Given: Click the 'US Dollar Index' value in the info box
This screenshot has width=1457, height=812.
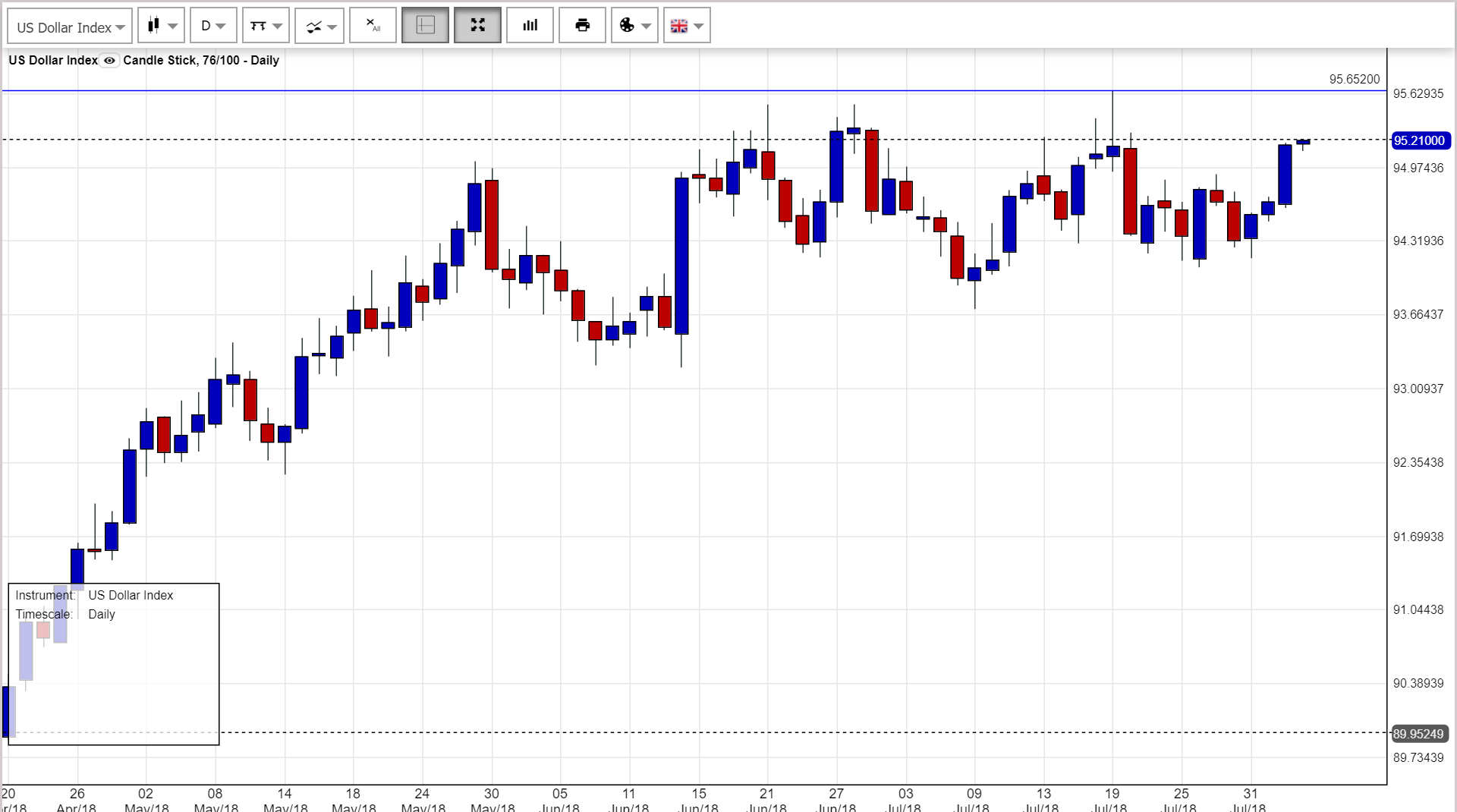Looking at the screenshot, I should tap(131, 595).
